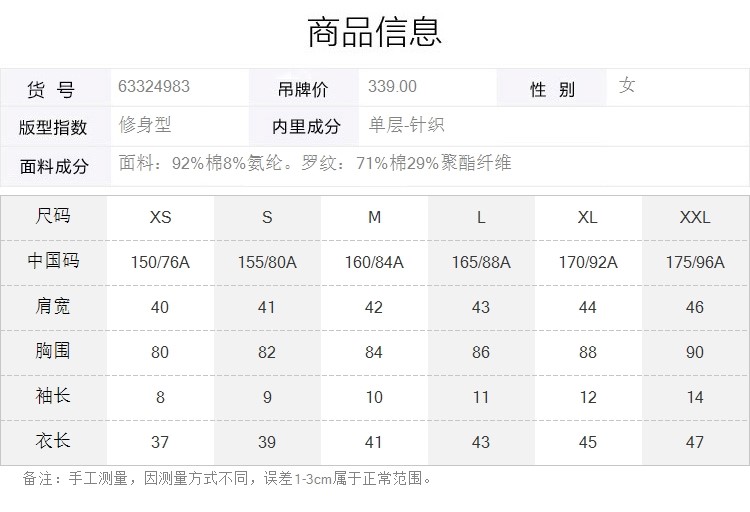Screen dimensions: 750x512
Task: Select 衣长 value 41 for M
Action: click(374, 442)
